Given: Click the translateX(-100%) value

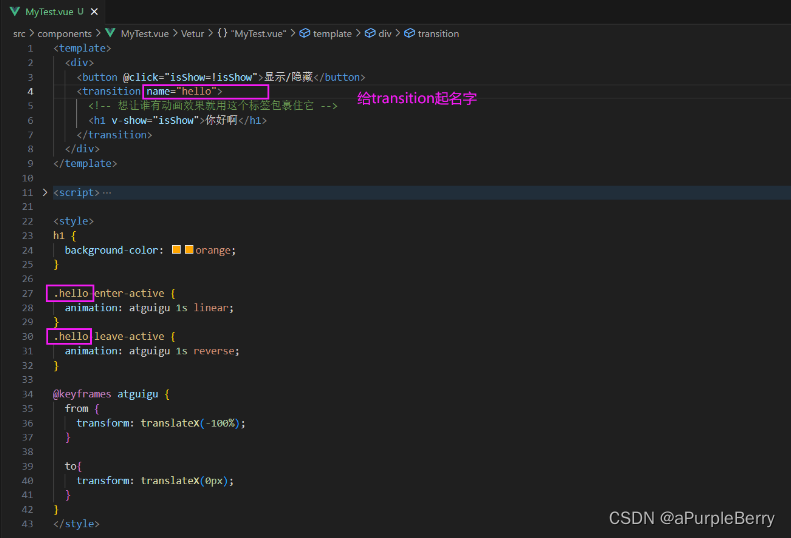Looking at the screenshot, I should click(x=190, y=423).
